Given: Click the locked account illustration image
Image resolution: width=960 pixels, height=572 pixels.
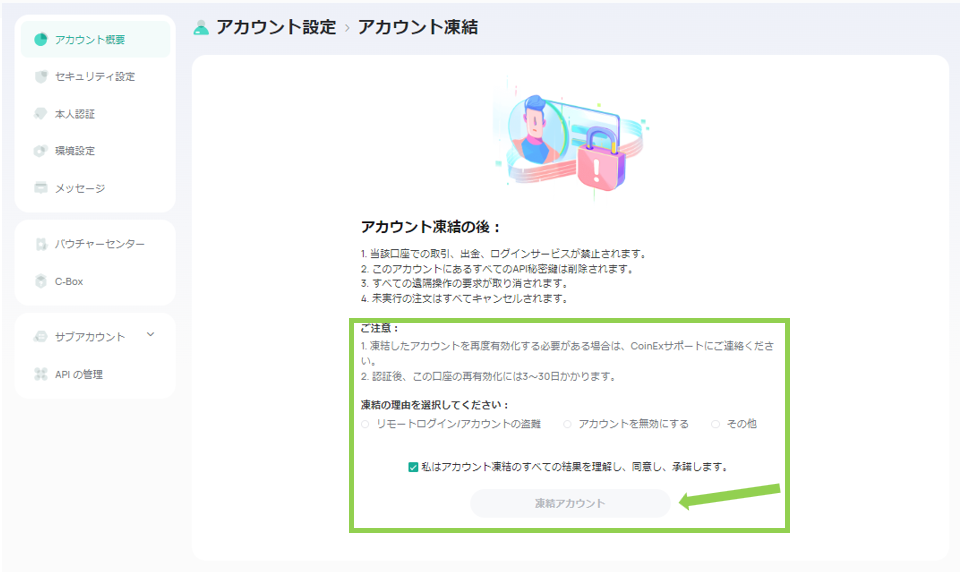Looking at the screenshot, I should pos(570,142).
